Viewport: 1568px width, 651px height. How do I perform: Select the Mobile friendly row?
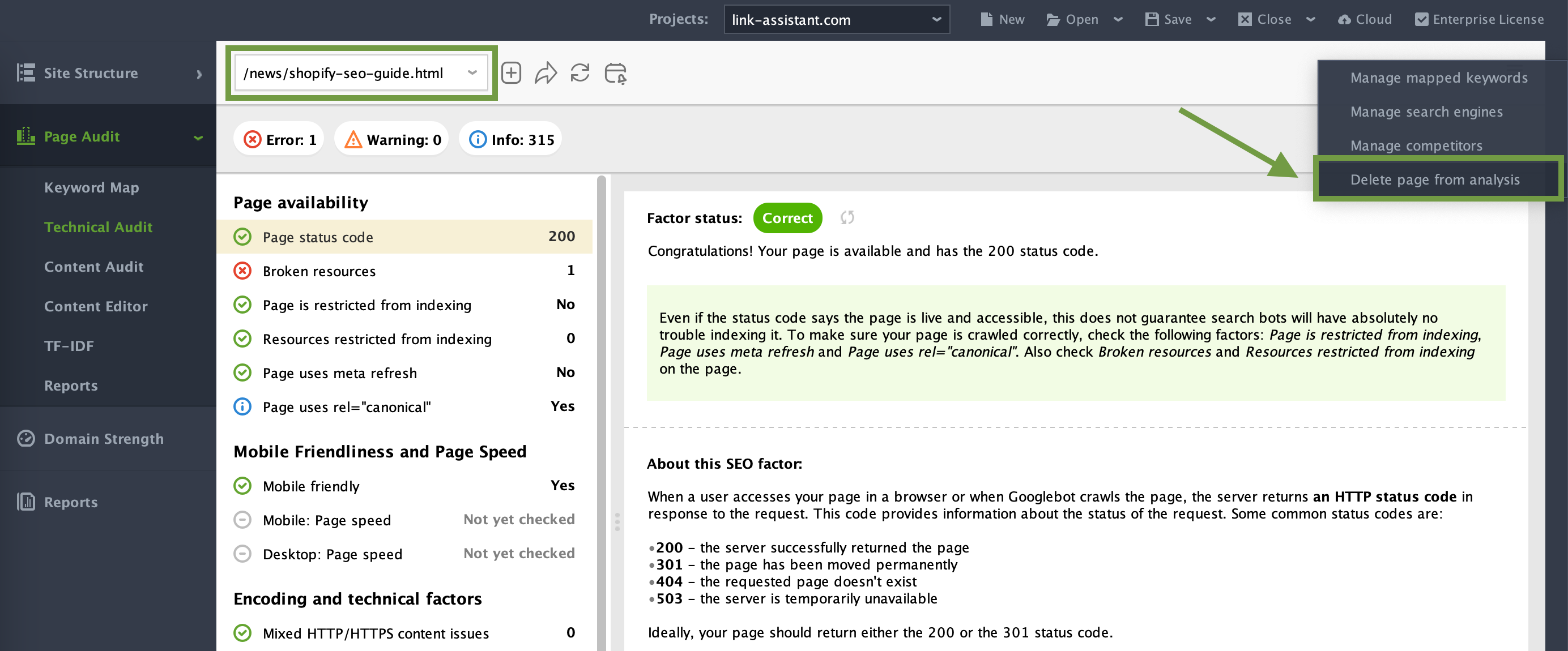[x=404, y=486]
